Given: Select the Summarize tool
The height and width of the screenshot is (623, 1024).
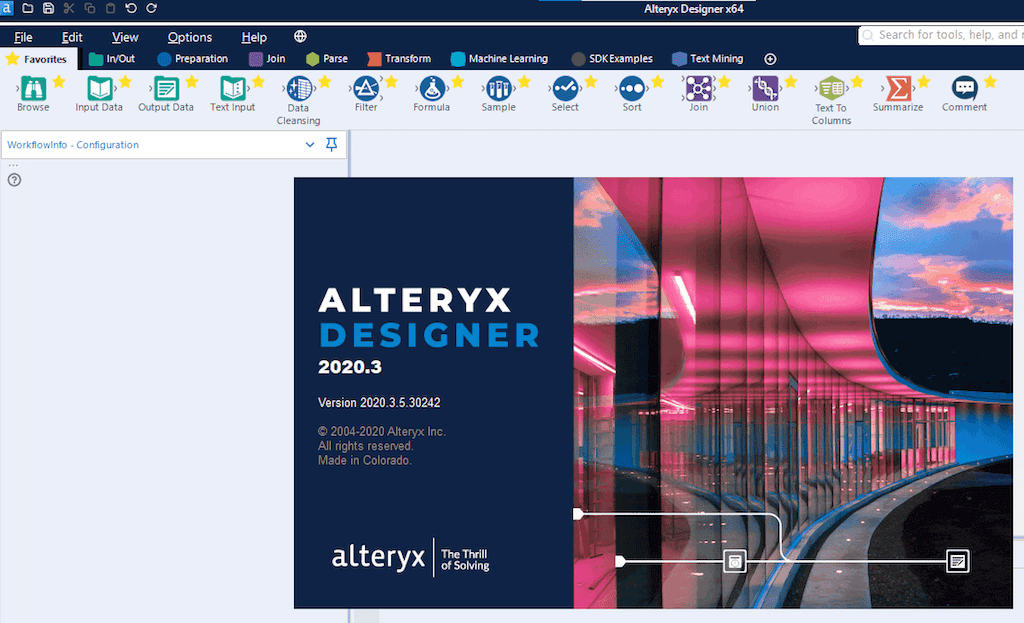Looking at the screenshot, I should (x=898, y=93).
